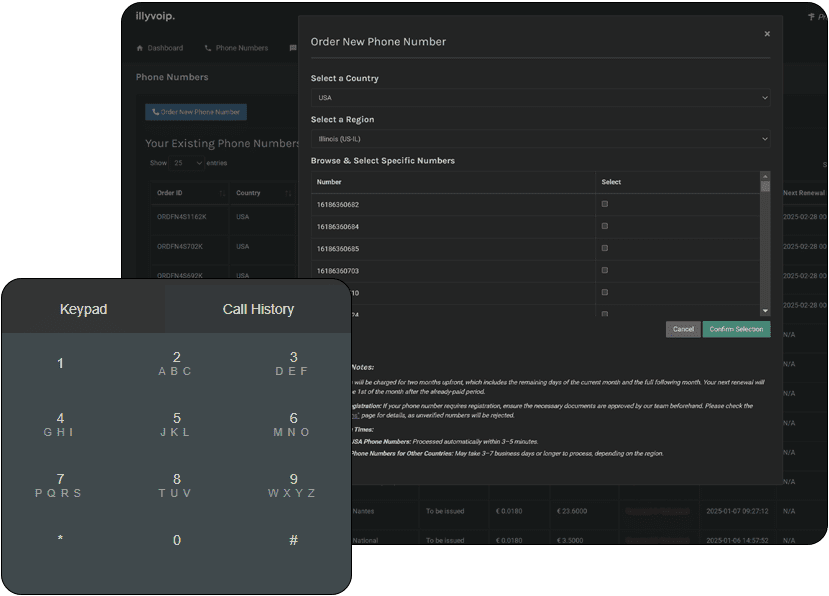Tick the checkbox for 16186360684
Viewport: 829px width, 596px height.
605,226
